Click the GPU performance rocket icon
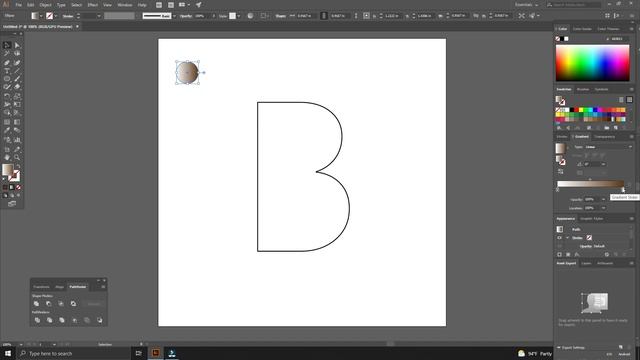 [198, 5]
